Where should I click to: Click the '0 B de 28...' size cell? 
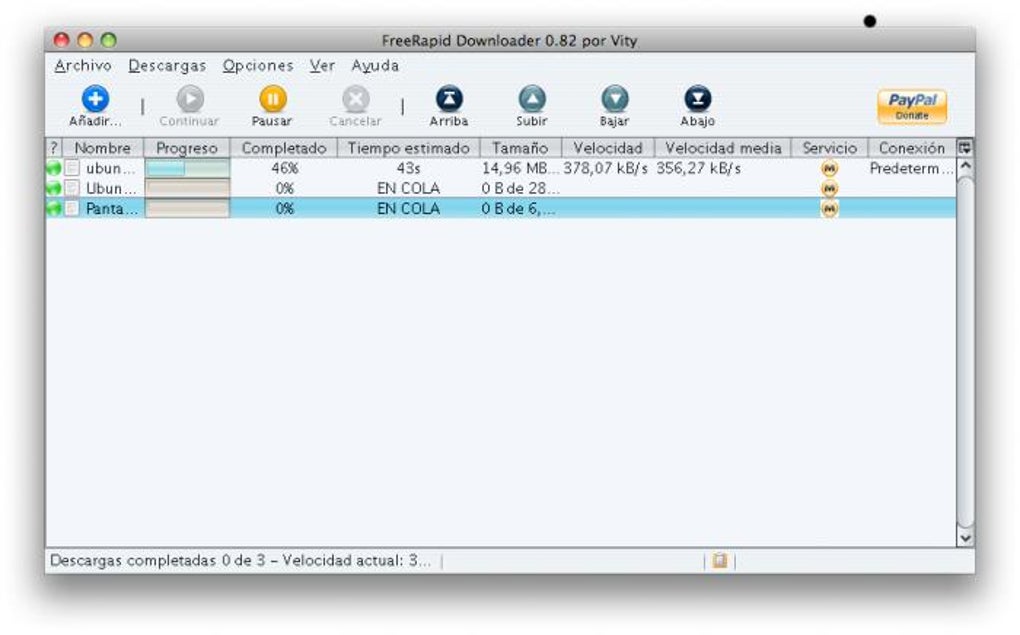click(518, 189)
